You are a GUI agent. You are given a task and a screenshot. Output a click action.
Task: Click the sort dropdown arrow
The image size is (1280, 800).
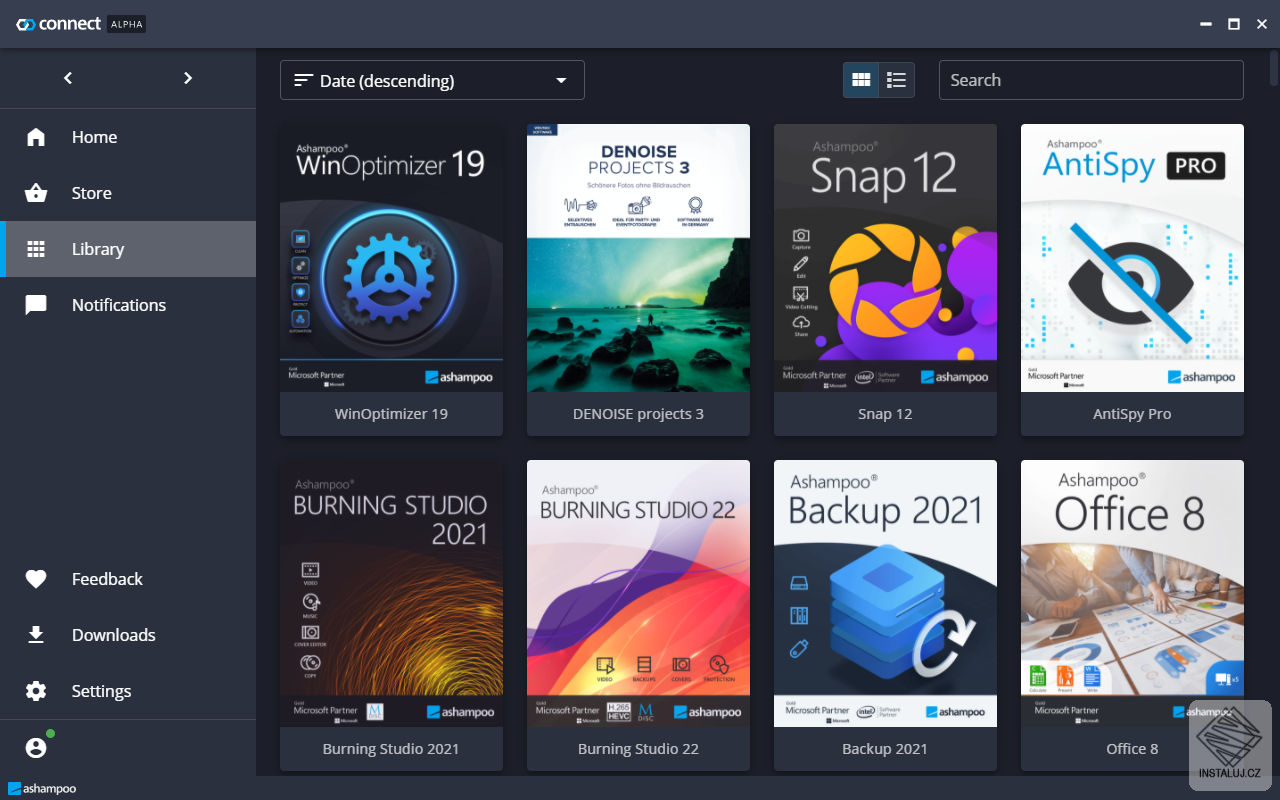561,81
